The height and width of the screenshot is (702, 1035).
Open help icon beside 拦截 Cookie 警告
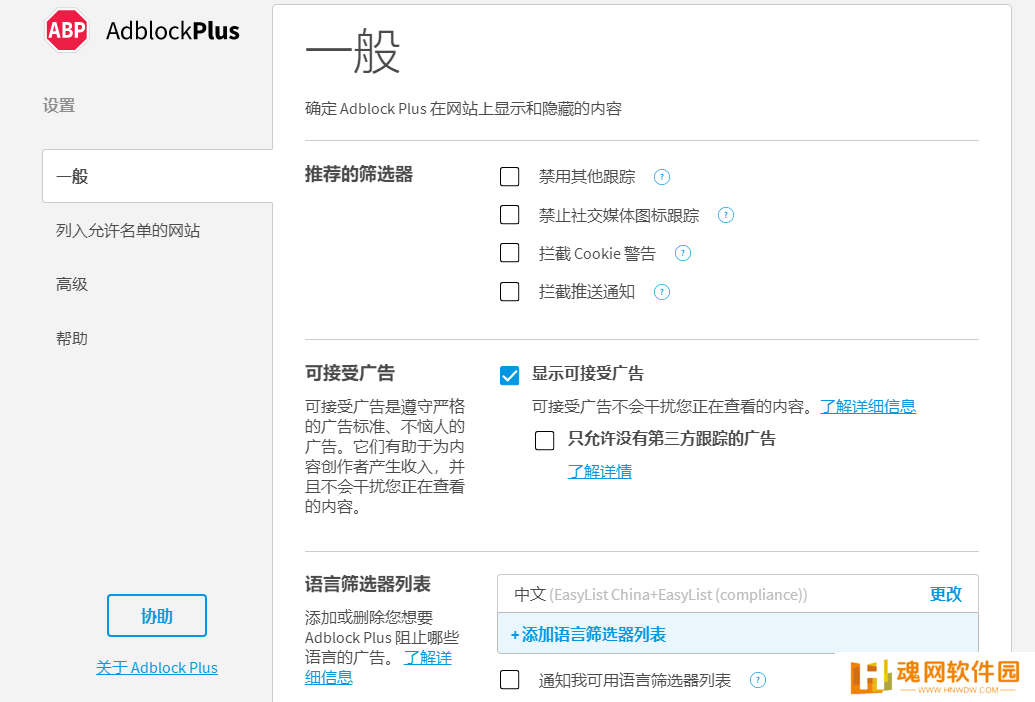[x=683, y=253]
